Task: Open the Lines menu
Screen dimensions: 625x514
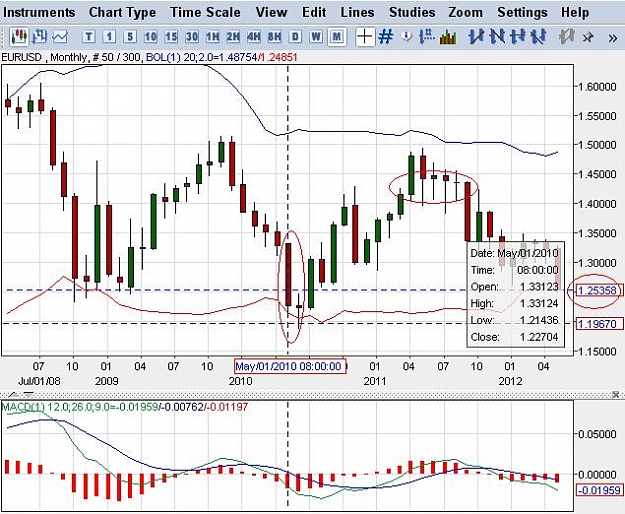Action: 358,12
